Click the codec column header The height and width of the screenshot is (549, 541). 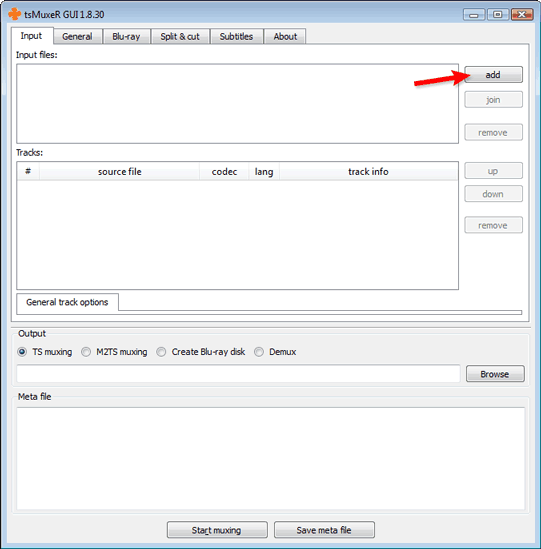(224, 172)
